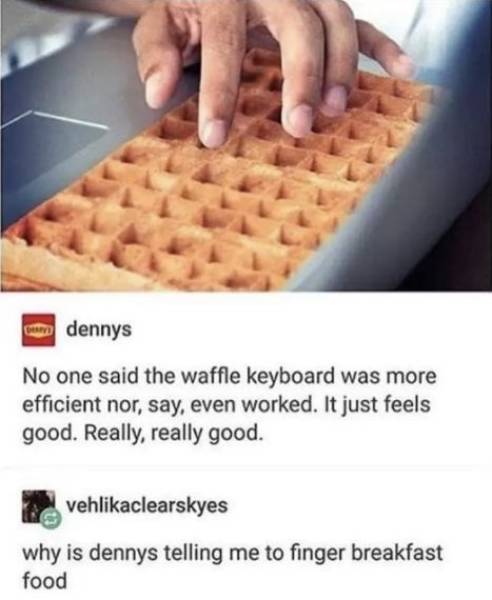Open vehlikaclearskyes' dark profile avatar
This screenshot has height=600, width=492.
(37, 506)
